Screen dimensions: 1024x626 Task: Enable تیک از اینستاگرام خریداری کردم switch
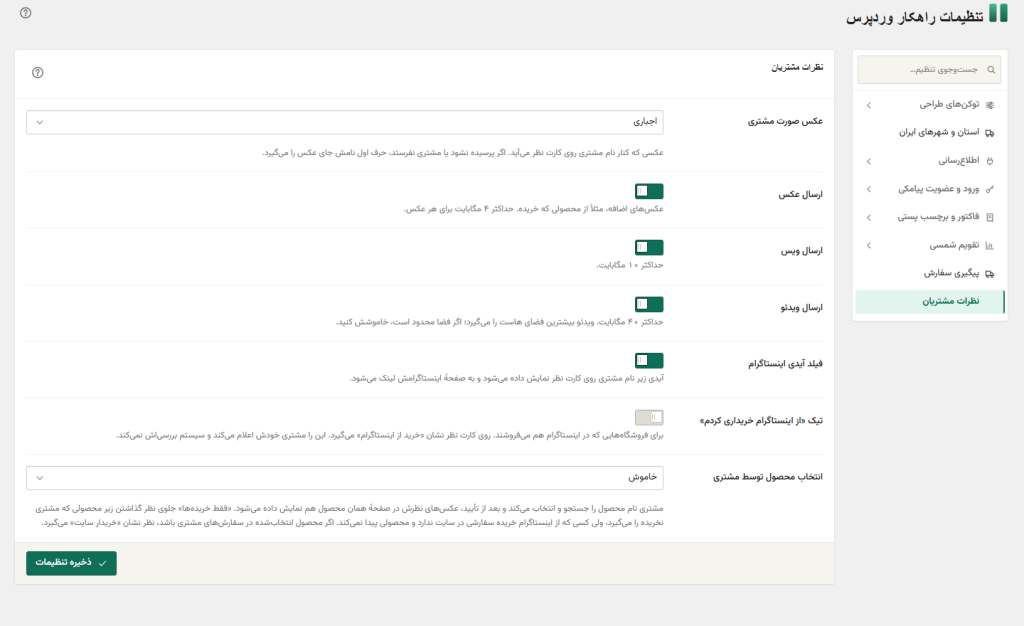coord(649,417)
